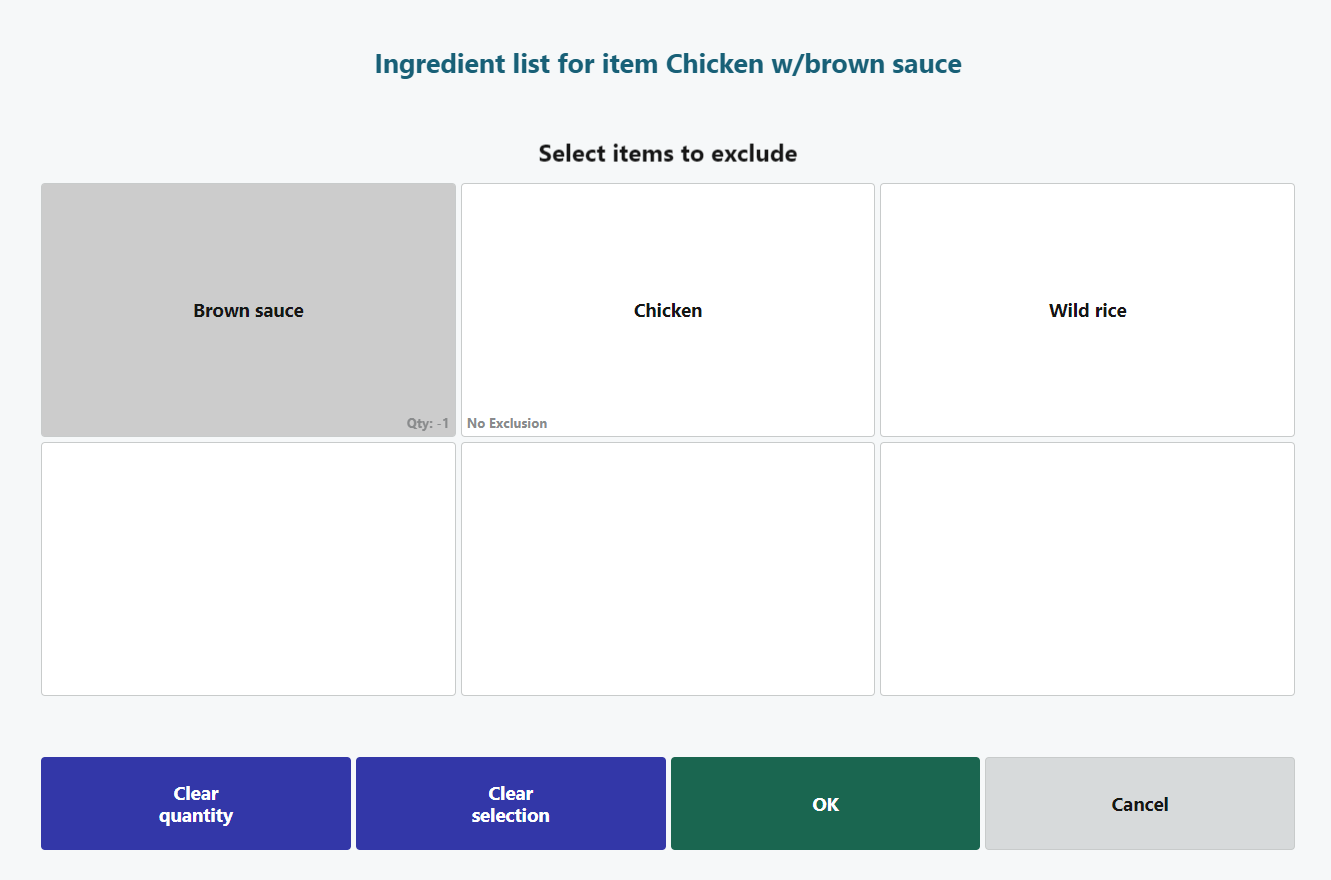Click the empty tile below Wild rice
The image size is (1331, 880).
(1087, 569)
